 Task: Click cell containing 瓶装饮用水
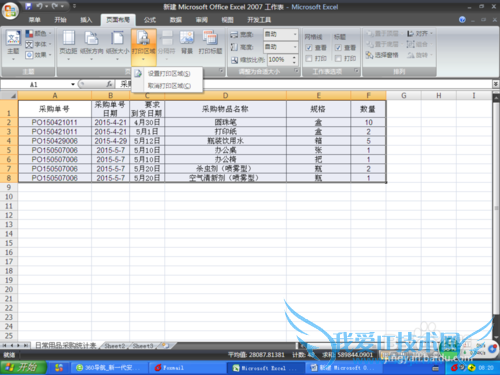(225, 141)
